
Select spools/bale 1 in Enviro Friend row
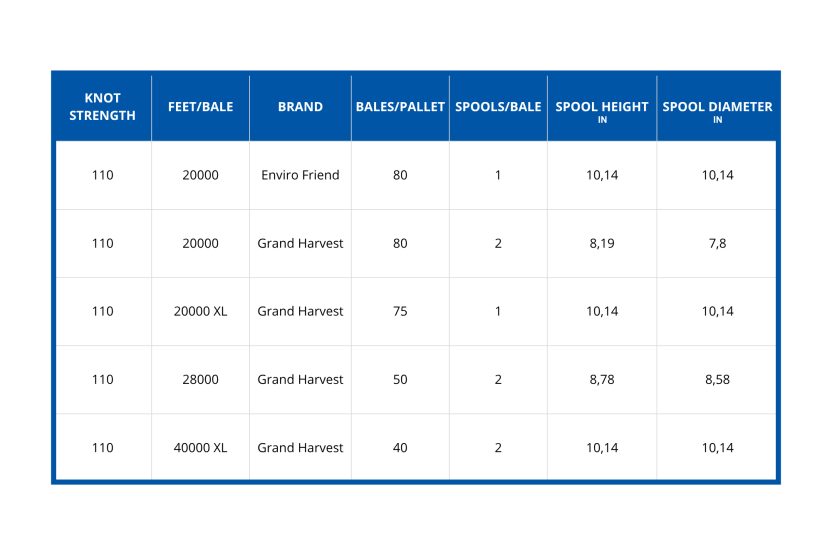point(498,175)
